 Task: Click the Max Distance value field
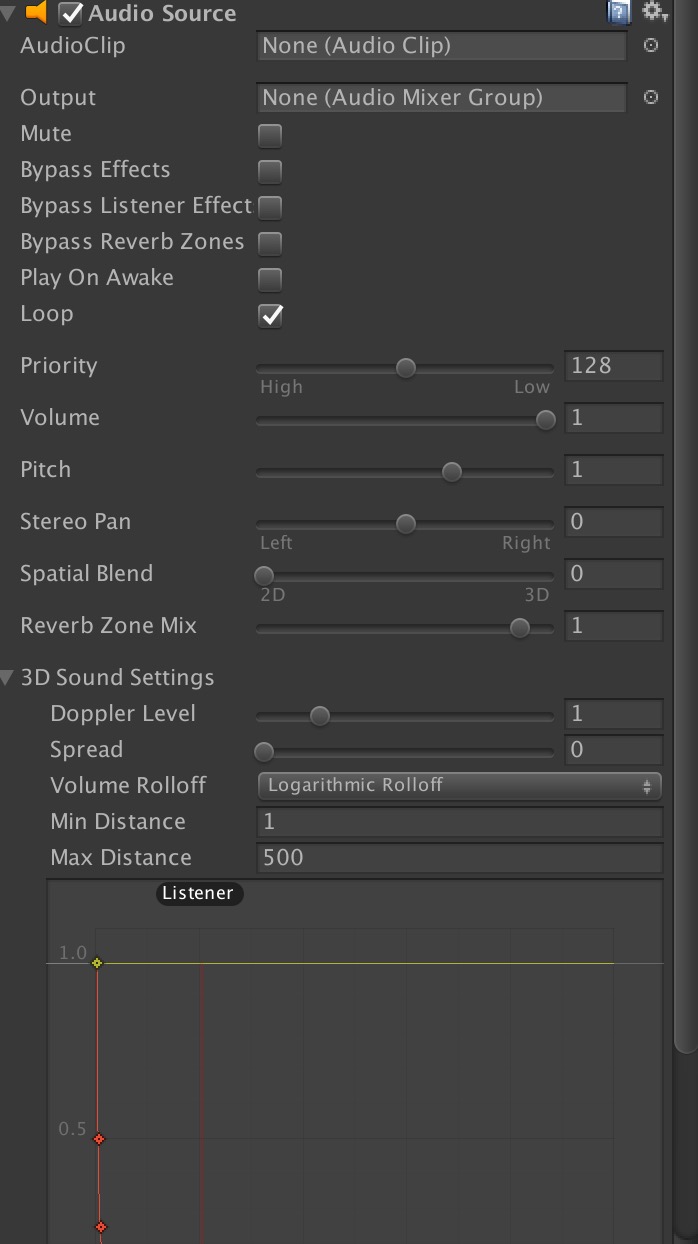coord(460,857)
